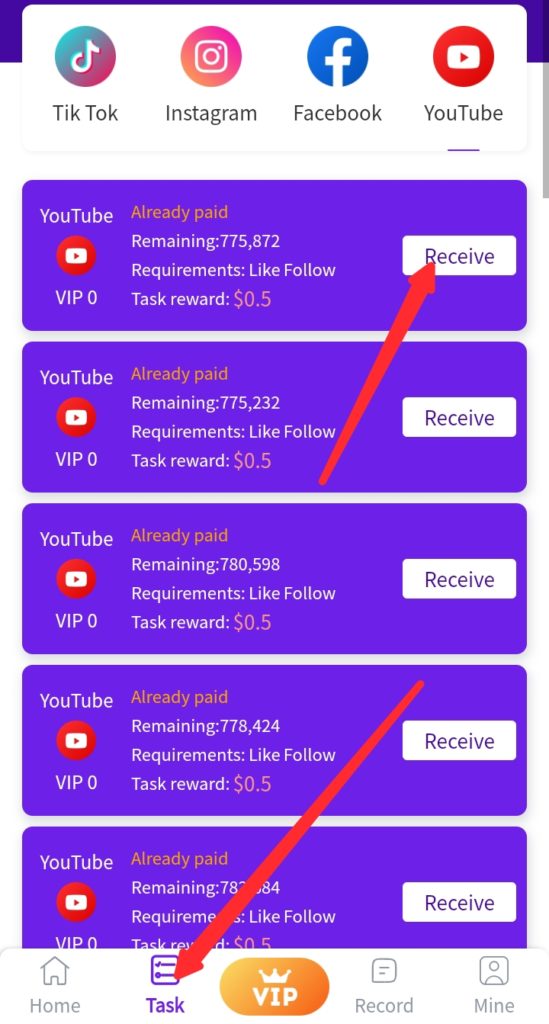Receive the task with 775,872 remaining
Image resolution: width=549 pixels, height=1024 pixels.
click(x=459, y=255)
